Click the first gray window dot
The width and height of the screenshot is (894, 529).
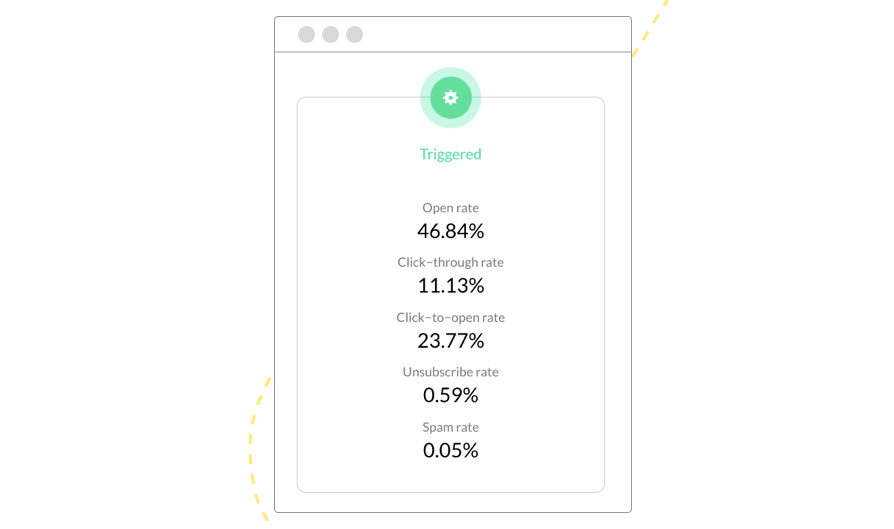[x=306, y=34]
